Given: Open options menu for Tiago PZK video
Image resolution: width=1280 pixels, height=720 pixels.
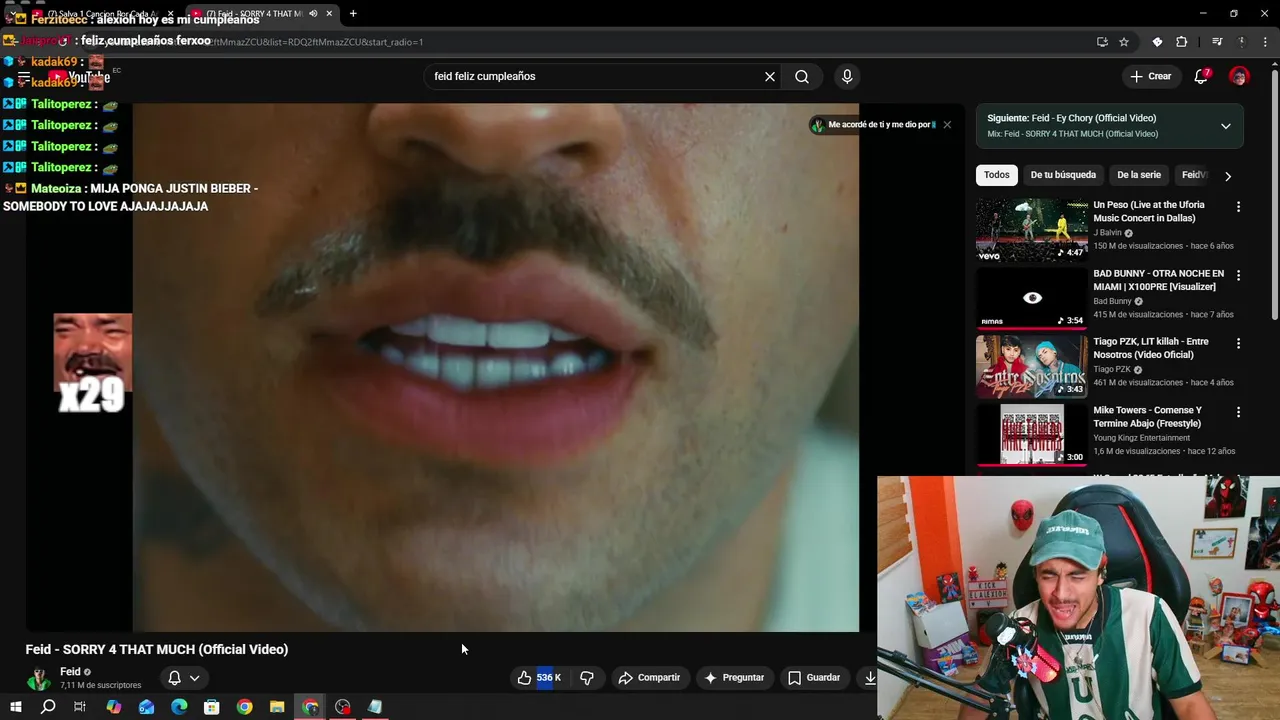Looking at the screenshot, I should click(1238, 343).
